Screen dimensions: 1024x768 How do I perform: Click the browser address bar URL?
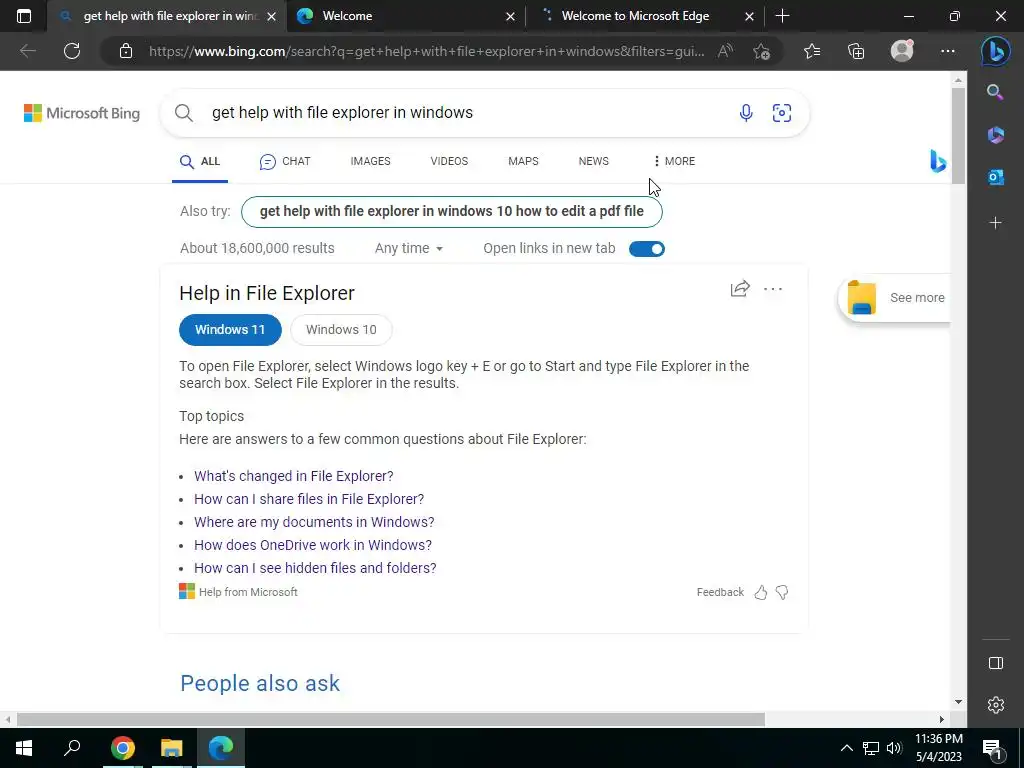click(x=426, y=51)
